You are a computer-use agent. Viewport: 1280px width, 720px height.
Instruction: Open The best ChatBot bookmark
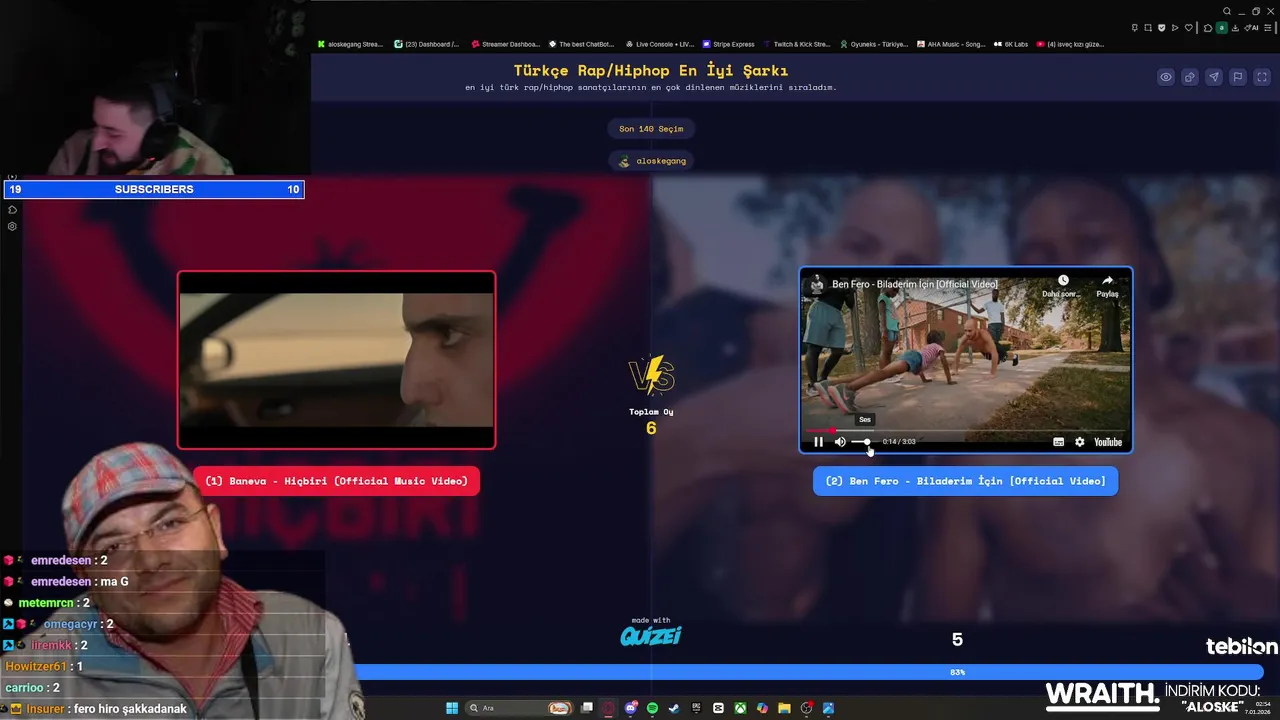pos(581,44)
